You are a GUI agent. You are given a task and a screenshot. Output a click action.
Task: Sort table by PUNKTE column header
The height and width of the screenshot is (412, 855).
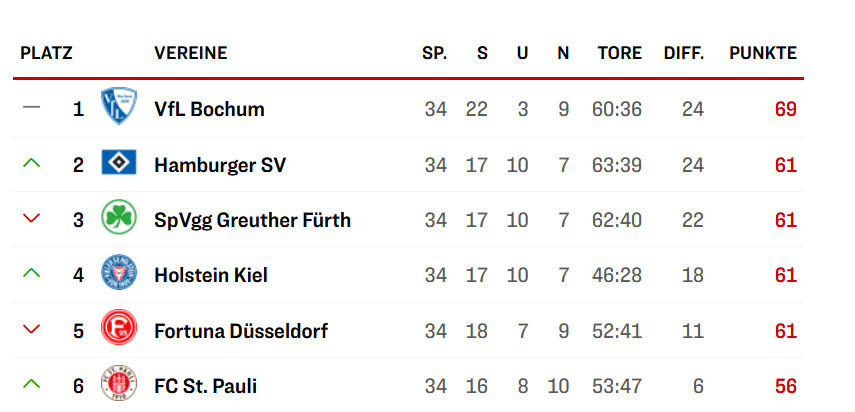tap(763, 53)
